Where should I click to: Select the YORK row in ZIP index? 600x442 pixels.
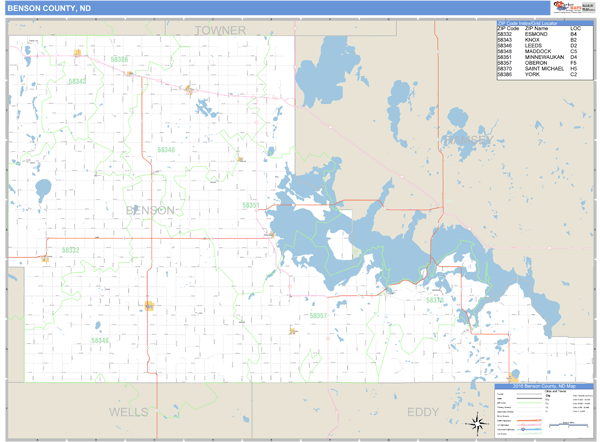pos(538,74)
